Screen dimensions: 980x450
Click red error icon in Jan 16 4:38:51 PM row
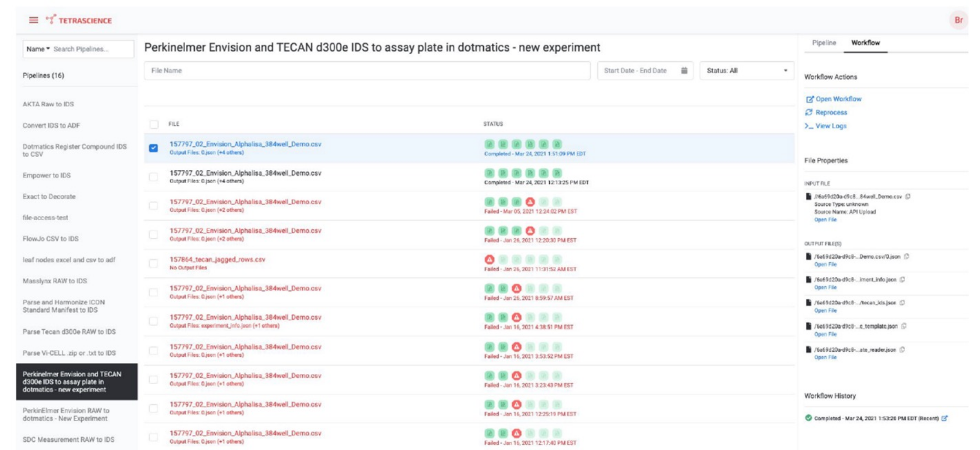pos(516,318)
